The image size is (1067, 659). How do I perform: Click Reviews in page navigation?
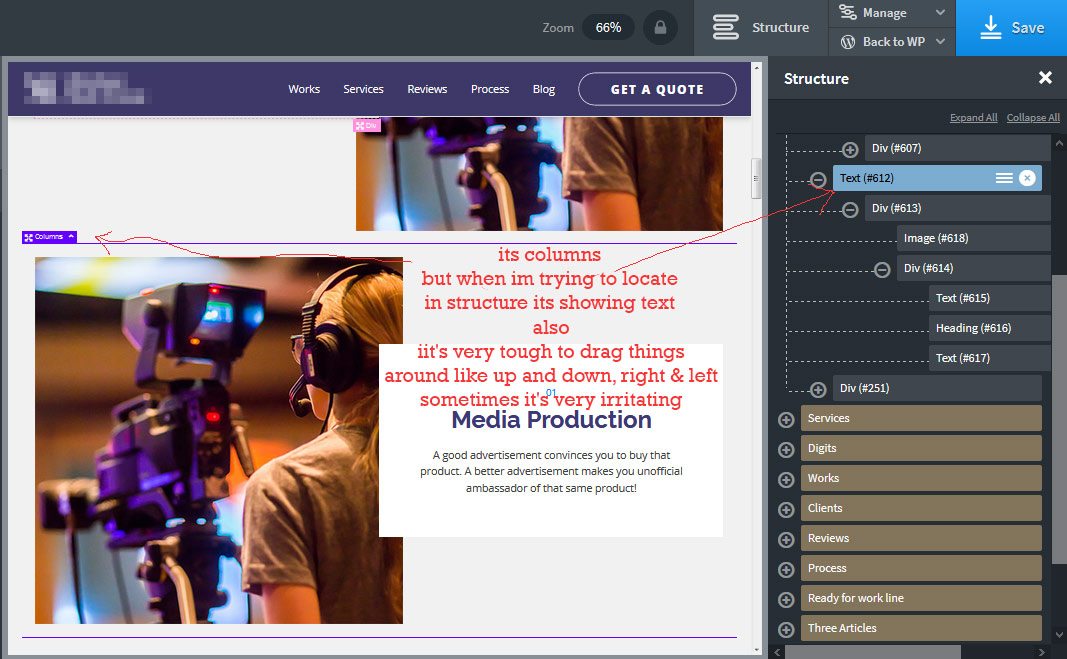point(427,89)
